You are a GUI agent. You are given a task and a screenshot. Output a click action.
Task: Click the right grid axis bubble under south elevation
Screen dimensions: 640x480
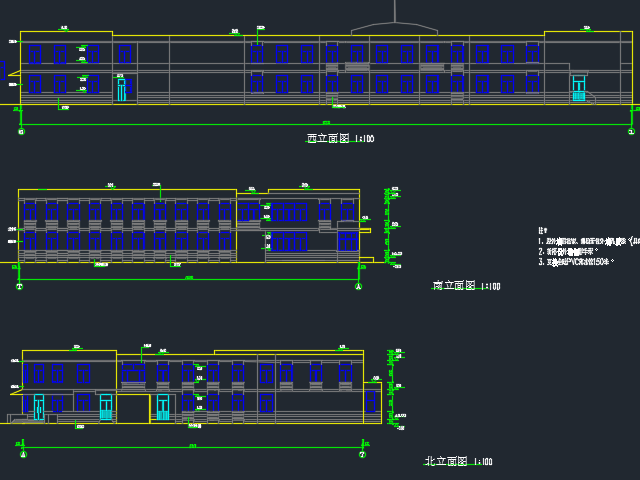click(359, 286)
